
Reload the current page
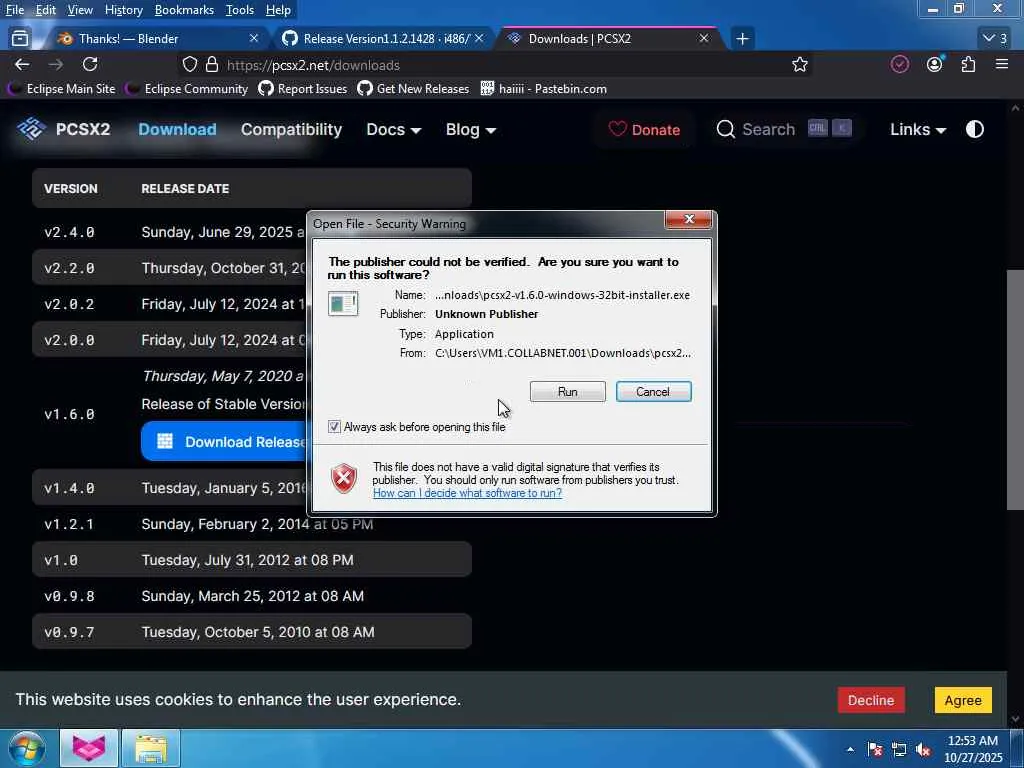pyautogui.click(x=90, y=65)
